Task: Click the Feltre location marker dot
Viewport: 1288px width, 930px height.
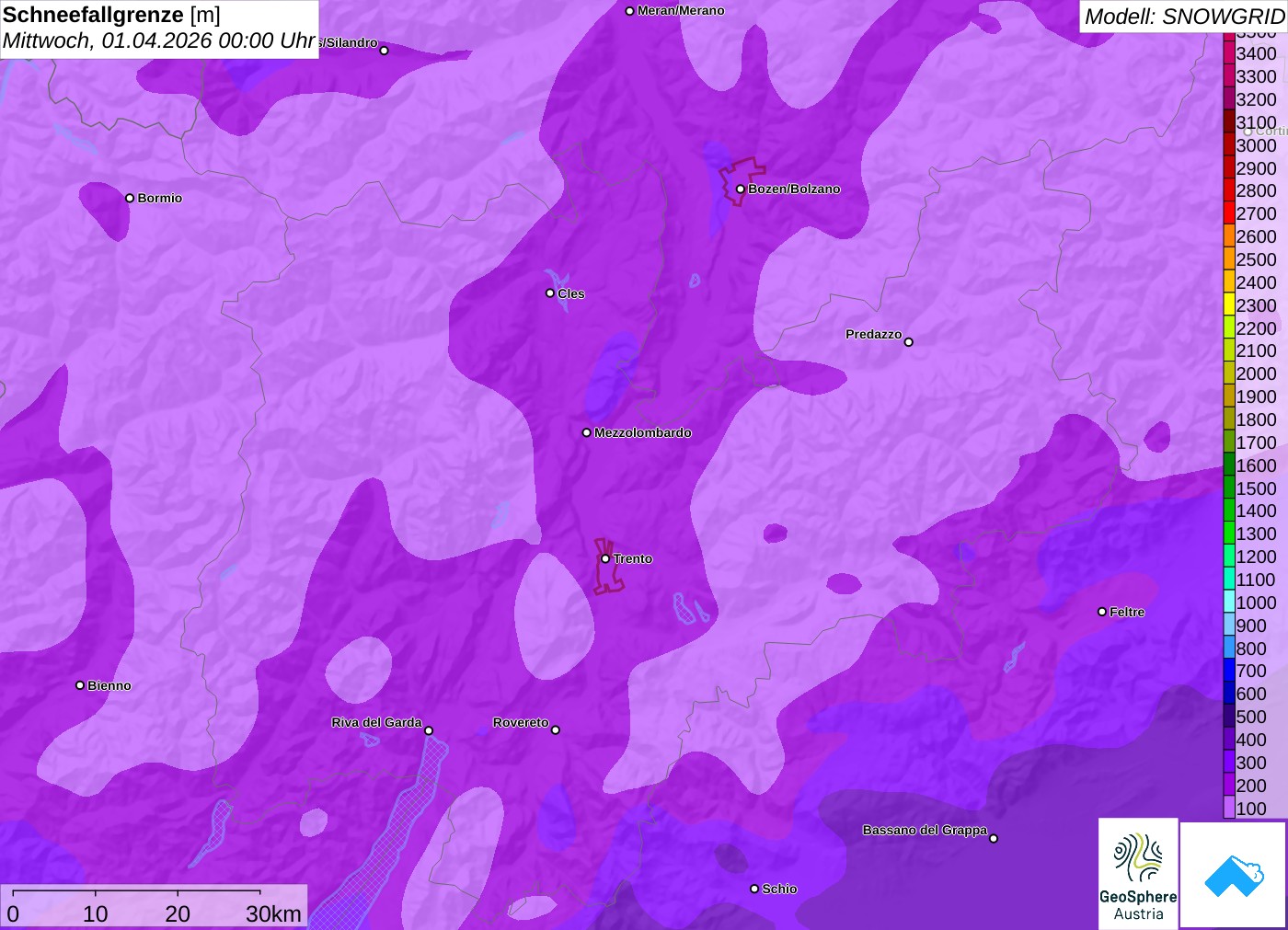Action: click(1102, 612)
